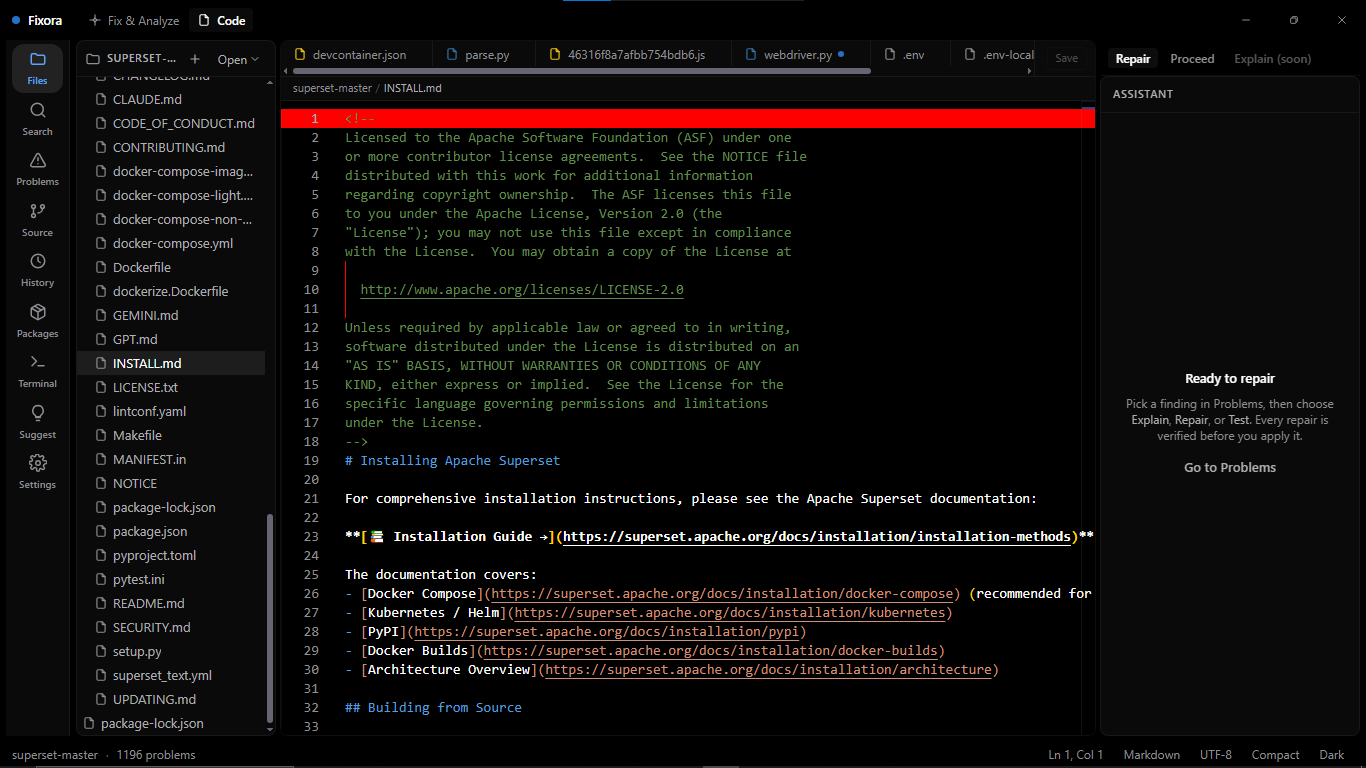Open dockerize.Dockerfile in file tree

170,291
